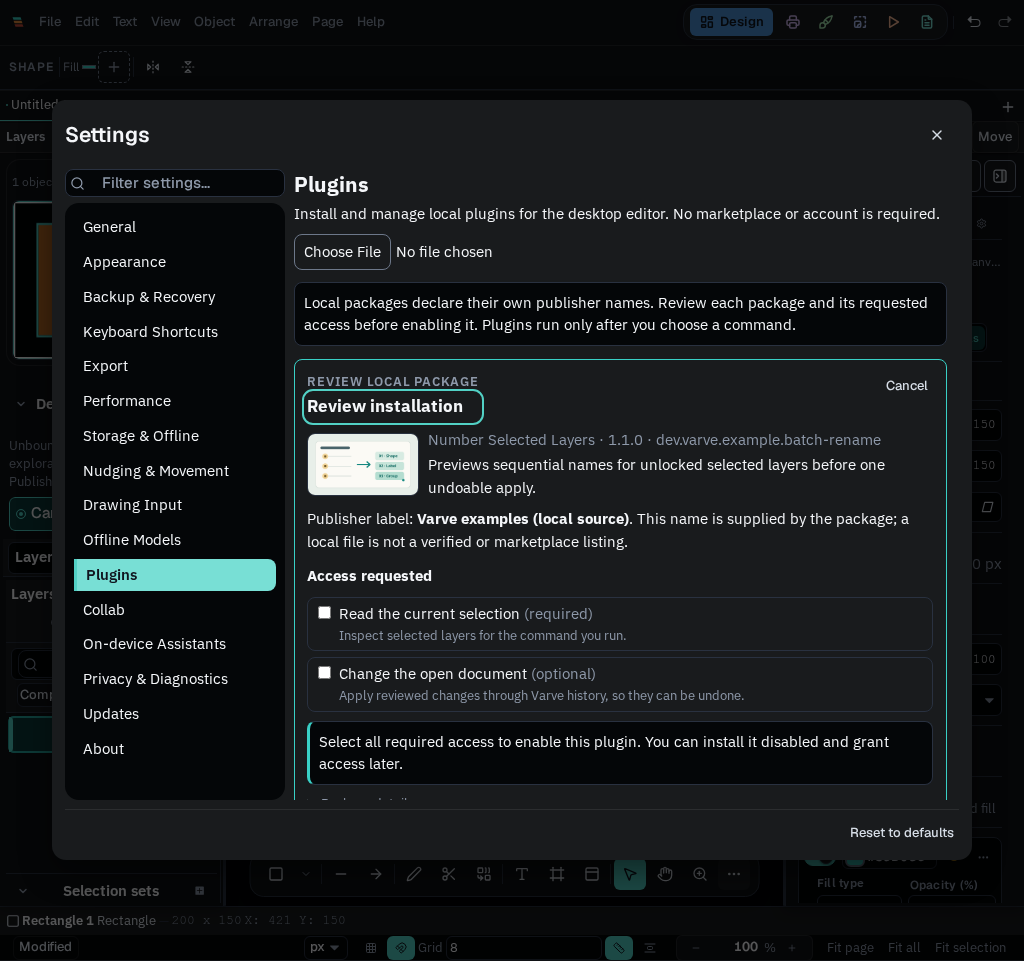Select the Line tool

341,874
